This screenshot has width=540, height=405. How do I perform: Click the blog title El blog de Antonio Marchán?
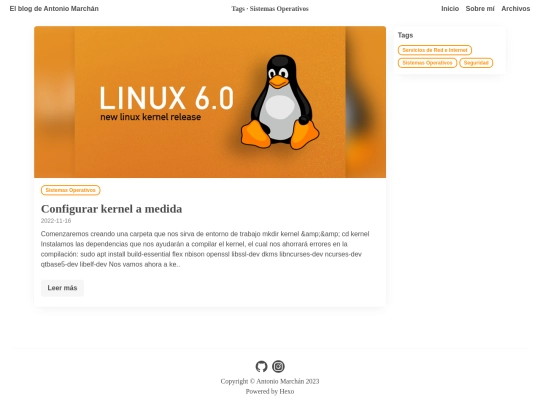[54, 9]
